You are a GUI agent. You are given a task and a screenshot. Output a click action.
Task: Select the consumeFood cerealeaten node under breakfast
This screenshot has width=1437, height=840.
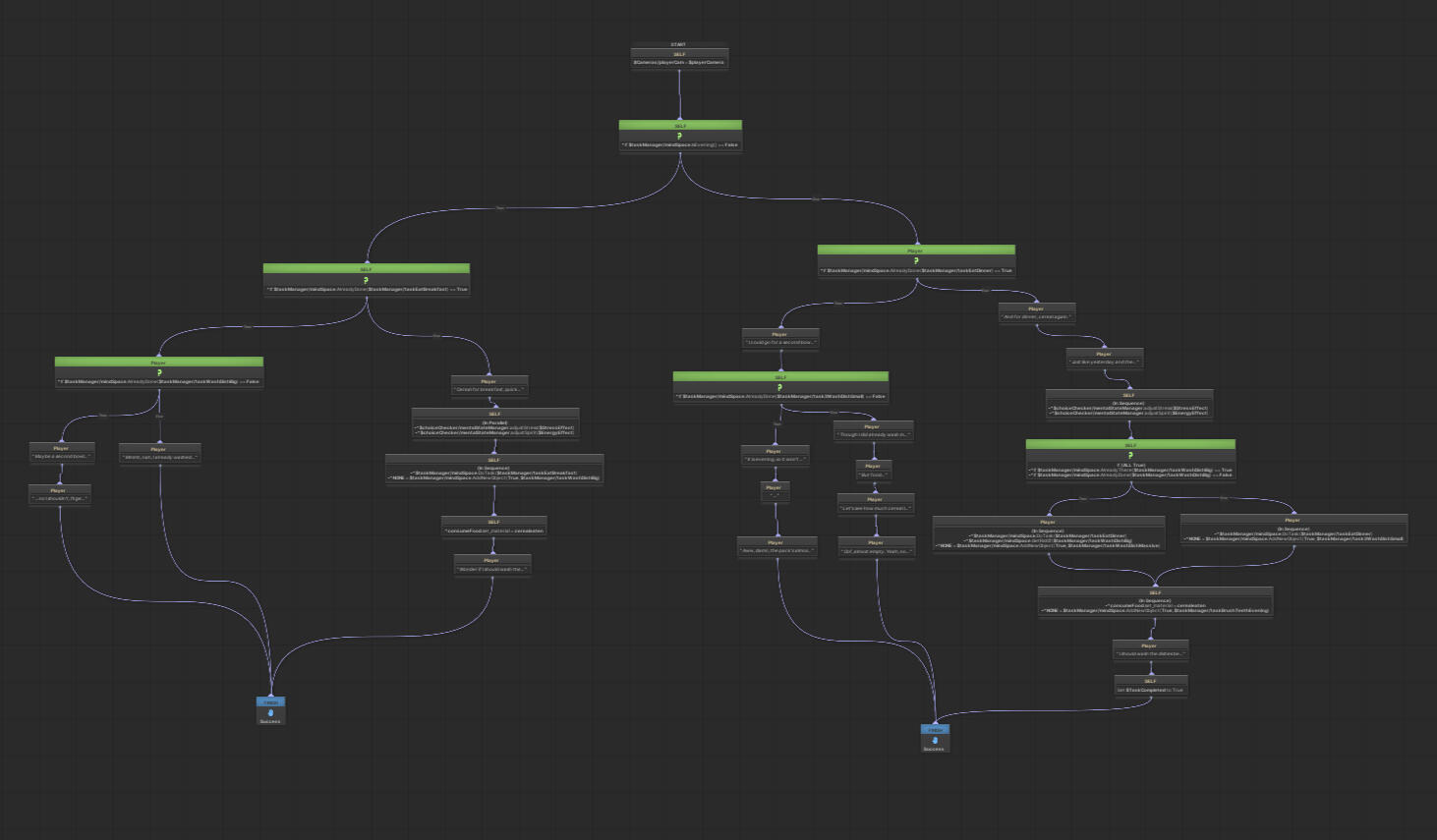[493, 527]
